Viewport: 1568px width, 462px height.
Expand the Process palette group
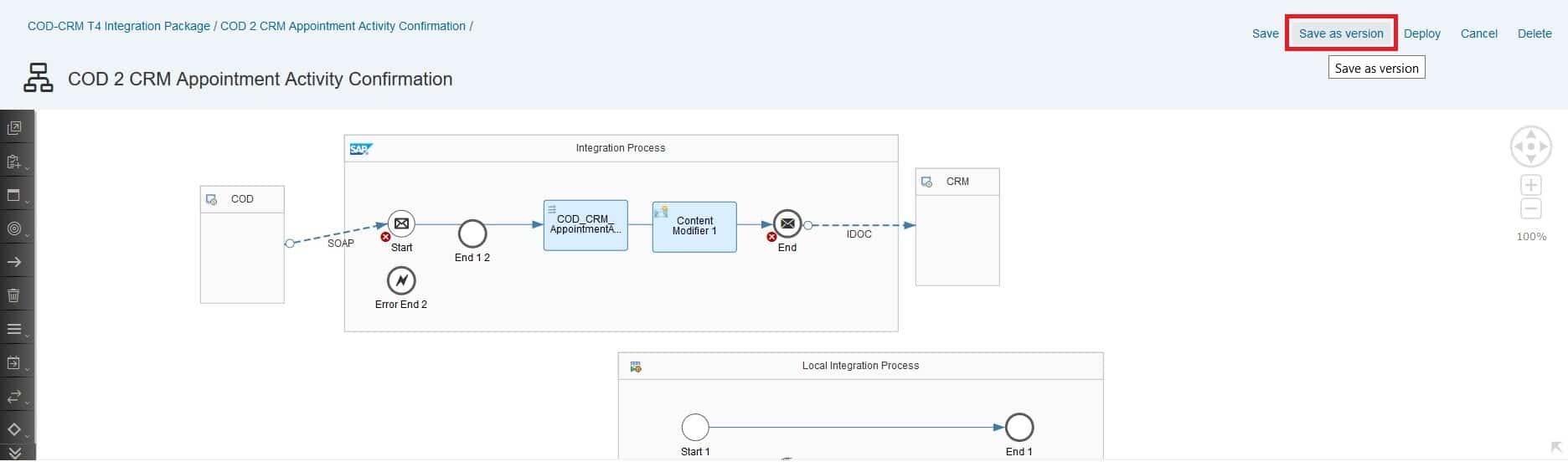tap(14, 195)
